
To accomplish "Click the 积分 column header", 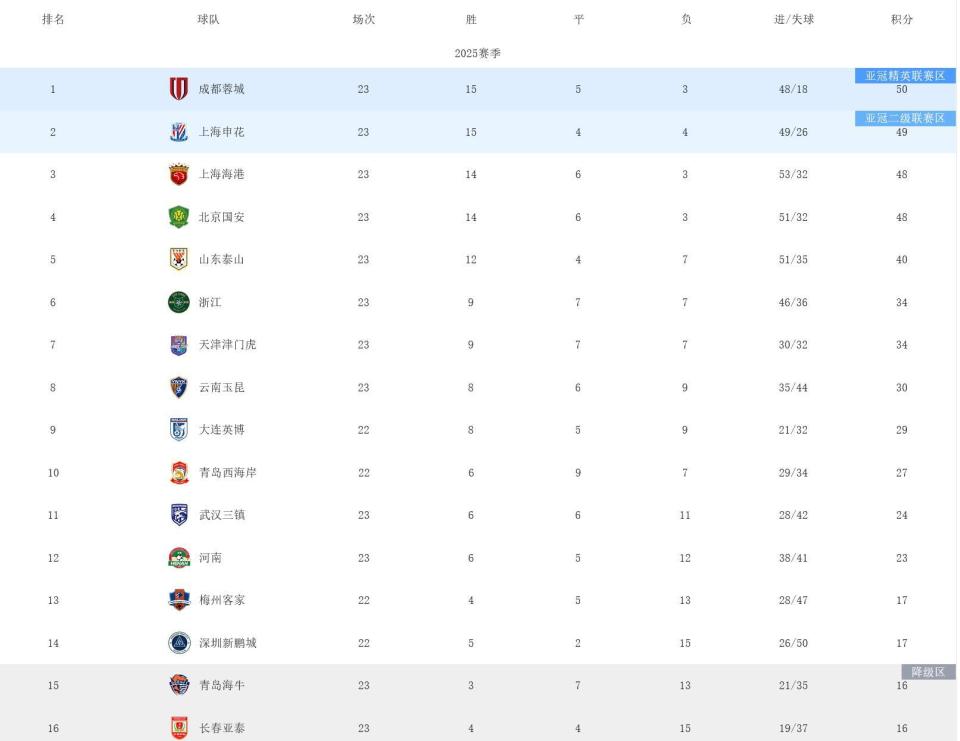I will (x=901, y=20).
